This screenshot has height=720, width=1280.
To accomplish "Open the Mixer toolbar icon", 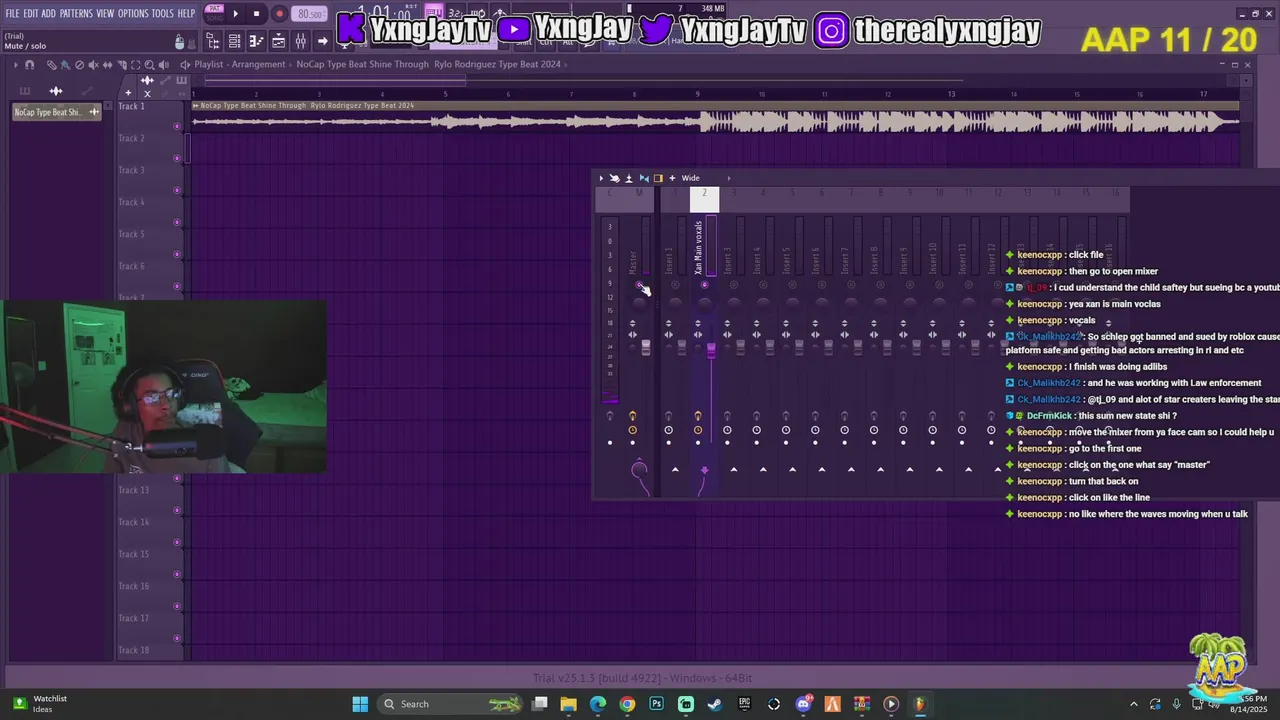I will tap(300, 41).
